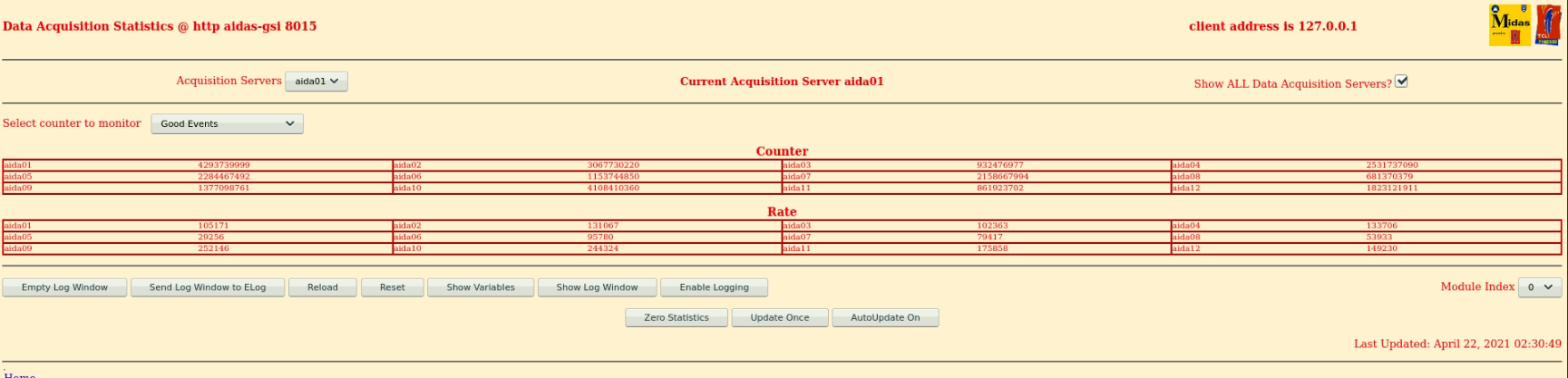Click the client address 127.0.0.1 text

[1273, 26]
